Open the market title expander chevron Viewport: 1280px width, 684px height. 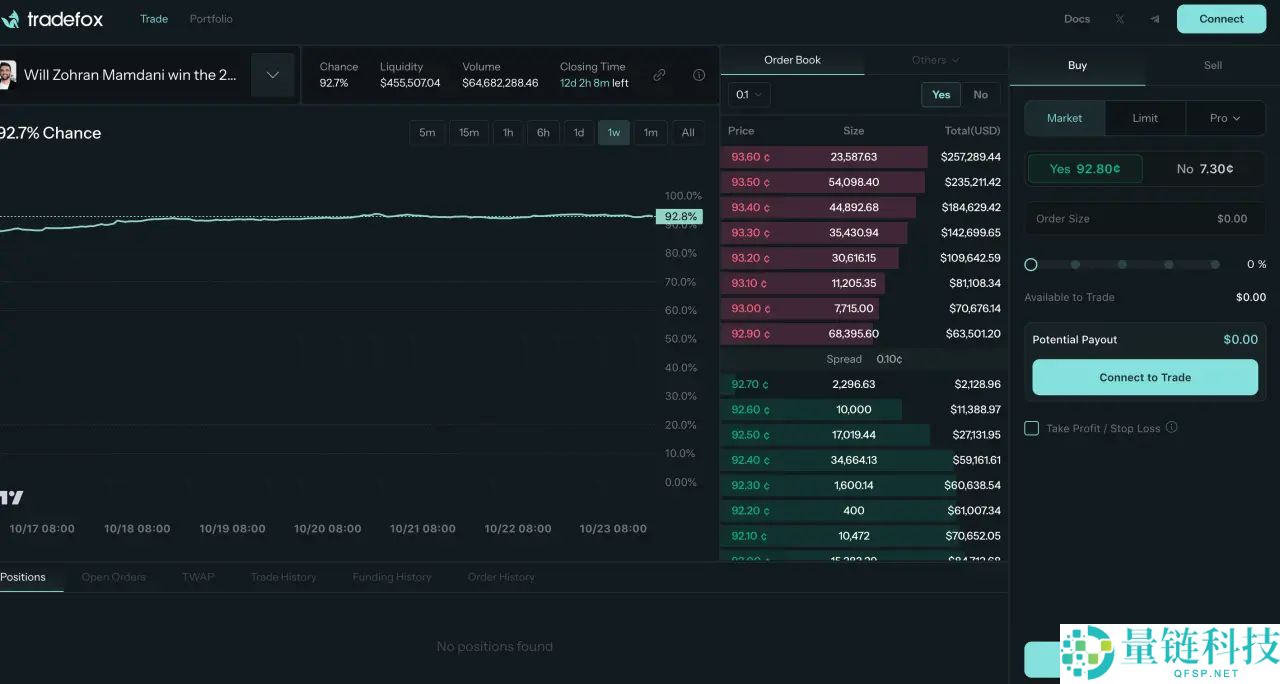point(272,74)
